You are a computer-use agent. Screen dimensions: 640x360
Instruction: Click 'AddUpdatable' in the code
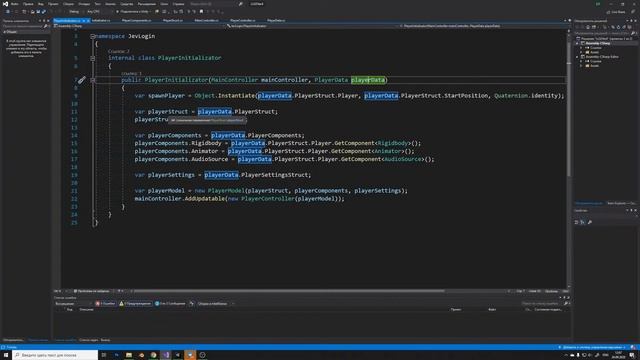(204, 199)
